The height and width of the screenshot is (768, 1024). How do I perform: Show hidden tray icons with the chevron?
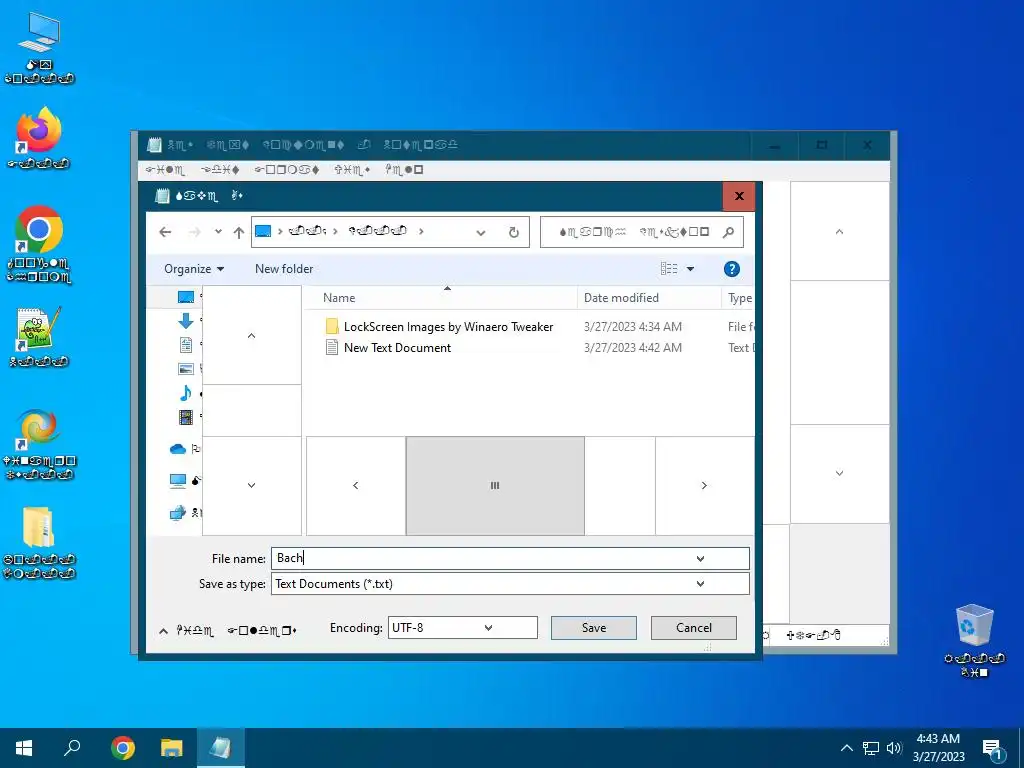(846, 748)
